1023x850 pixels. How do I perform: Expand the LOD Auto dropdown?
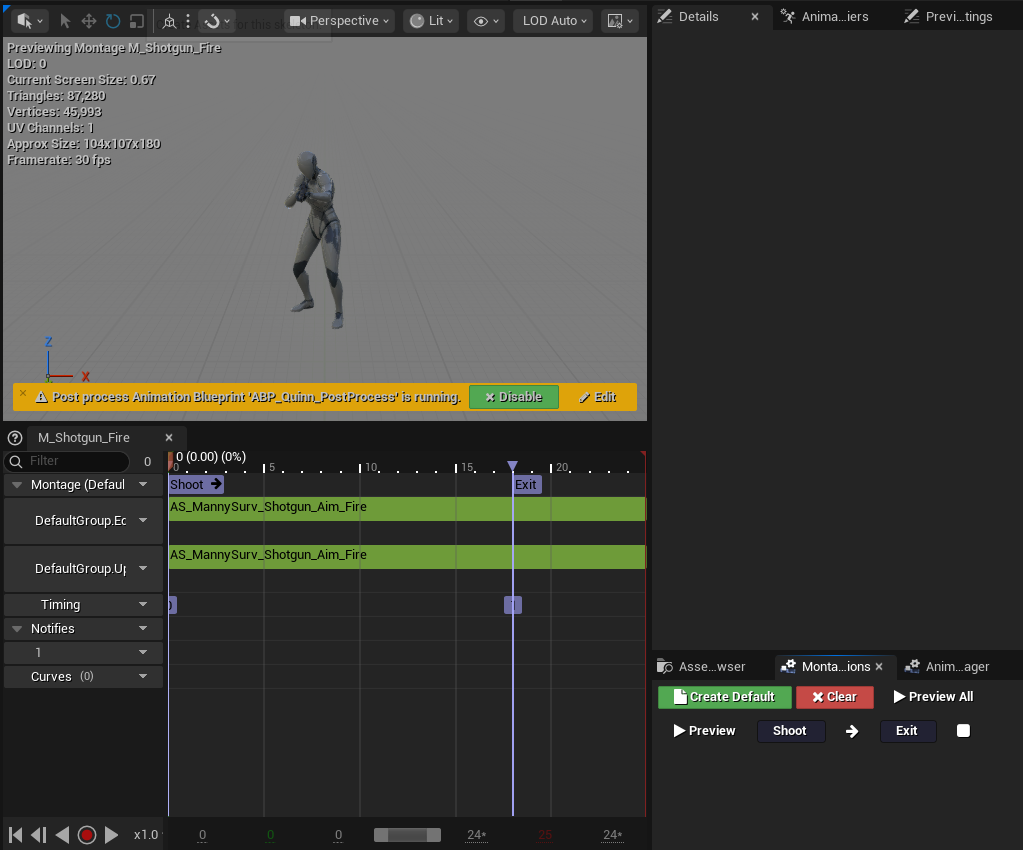click(x=553, y=21)
